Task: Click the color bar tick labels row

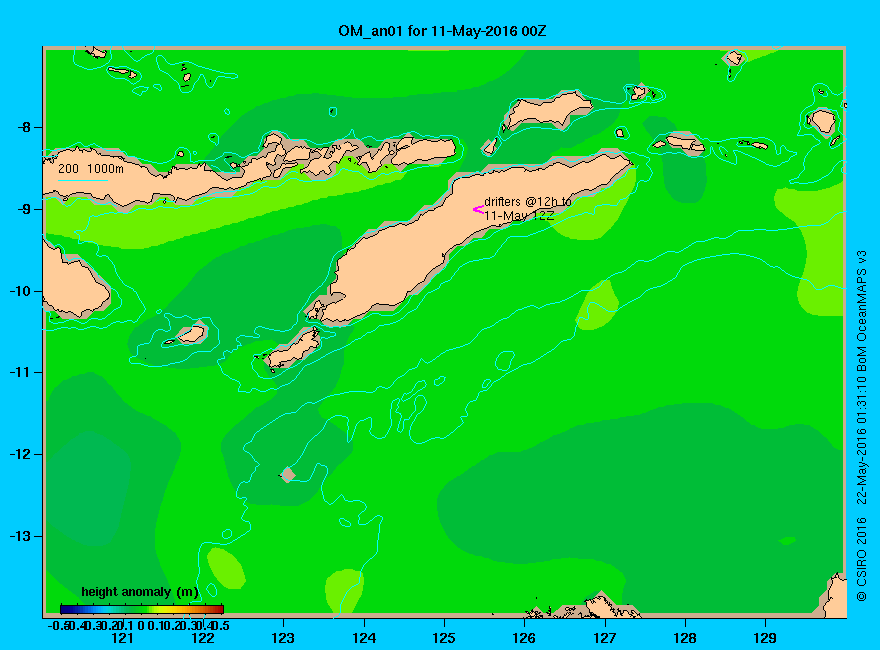Action: (x=138, y=625)
